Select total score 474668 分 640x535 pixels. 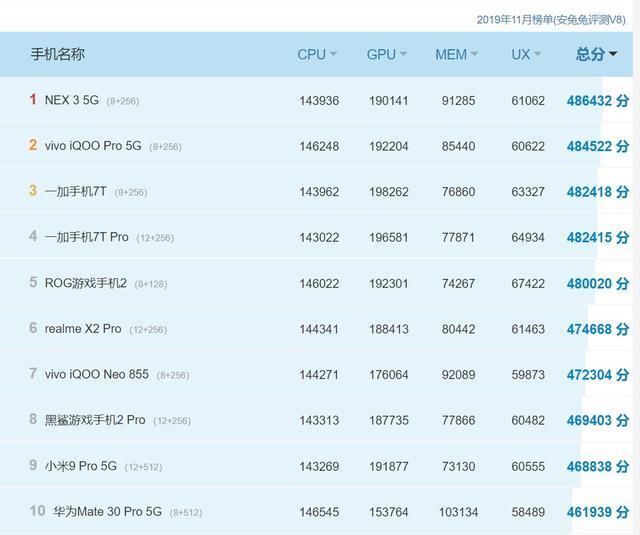point(598,329)
